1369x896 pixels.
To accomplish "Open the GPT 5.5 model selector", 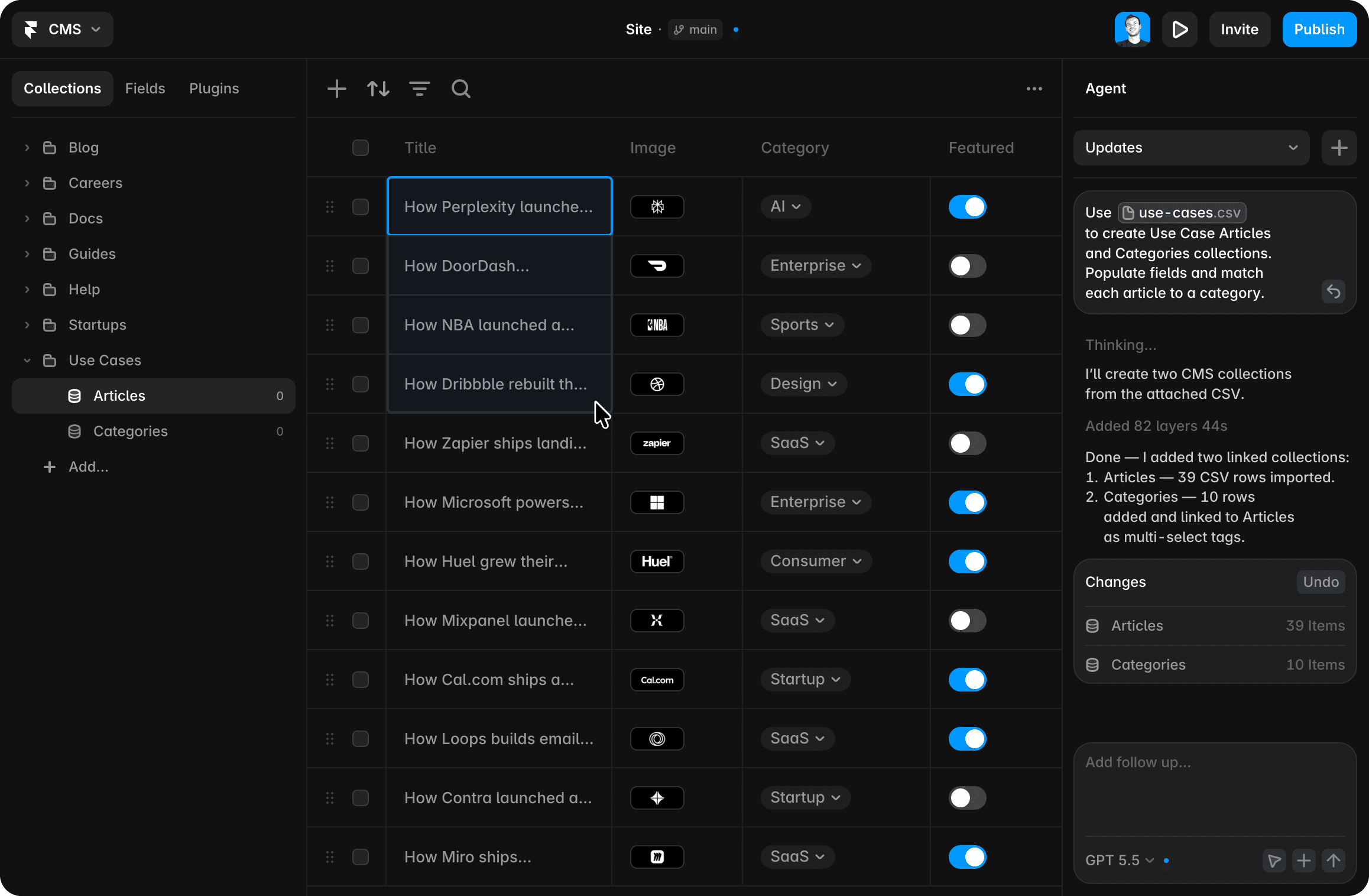I will 1120,861.
